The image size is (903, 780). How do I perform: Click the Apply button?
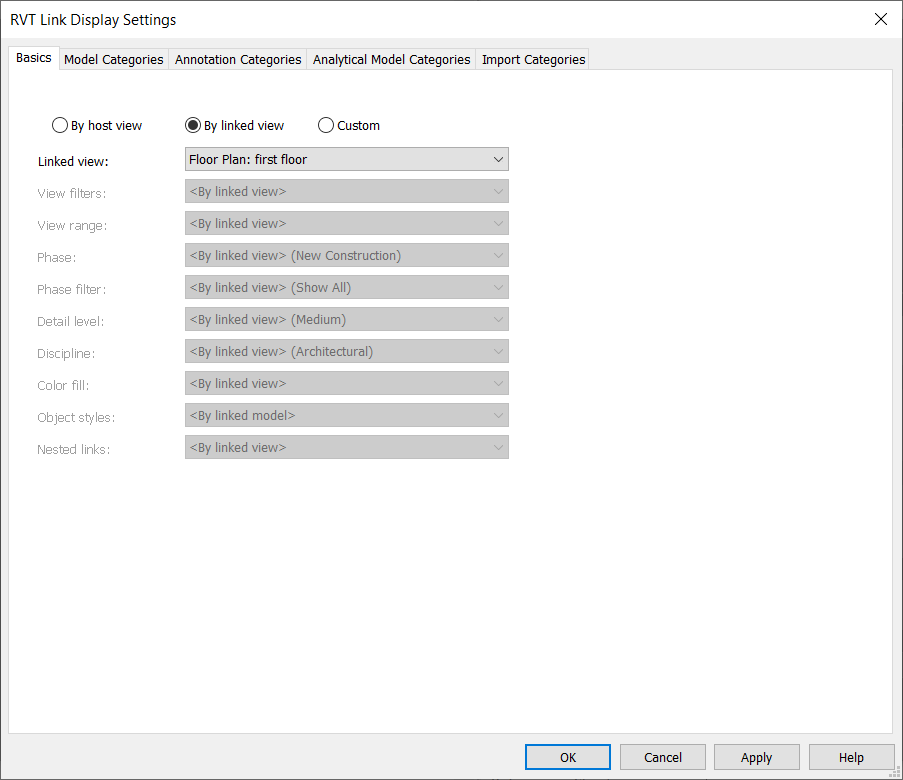click(757, 757)
